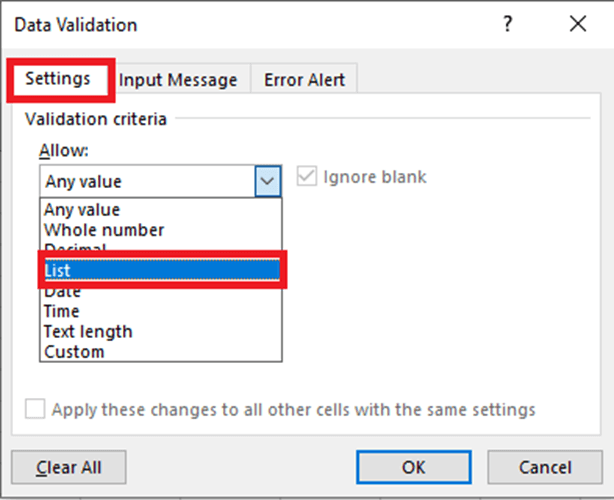The height and width of the screenshot is (500, 614).
Task: Switch to the Settings tab
Action: click(x=58, y=79)
